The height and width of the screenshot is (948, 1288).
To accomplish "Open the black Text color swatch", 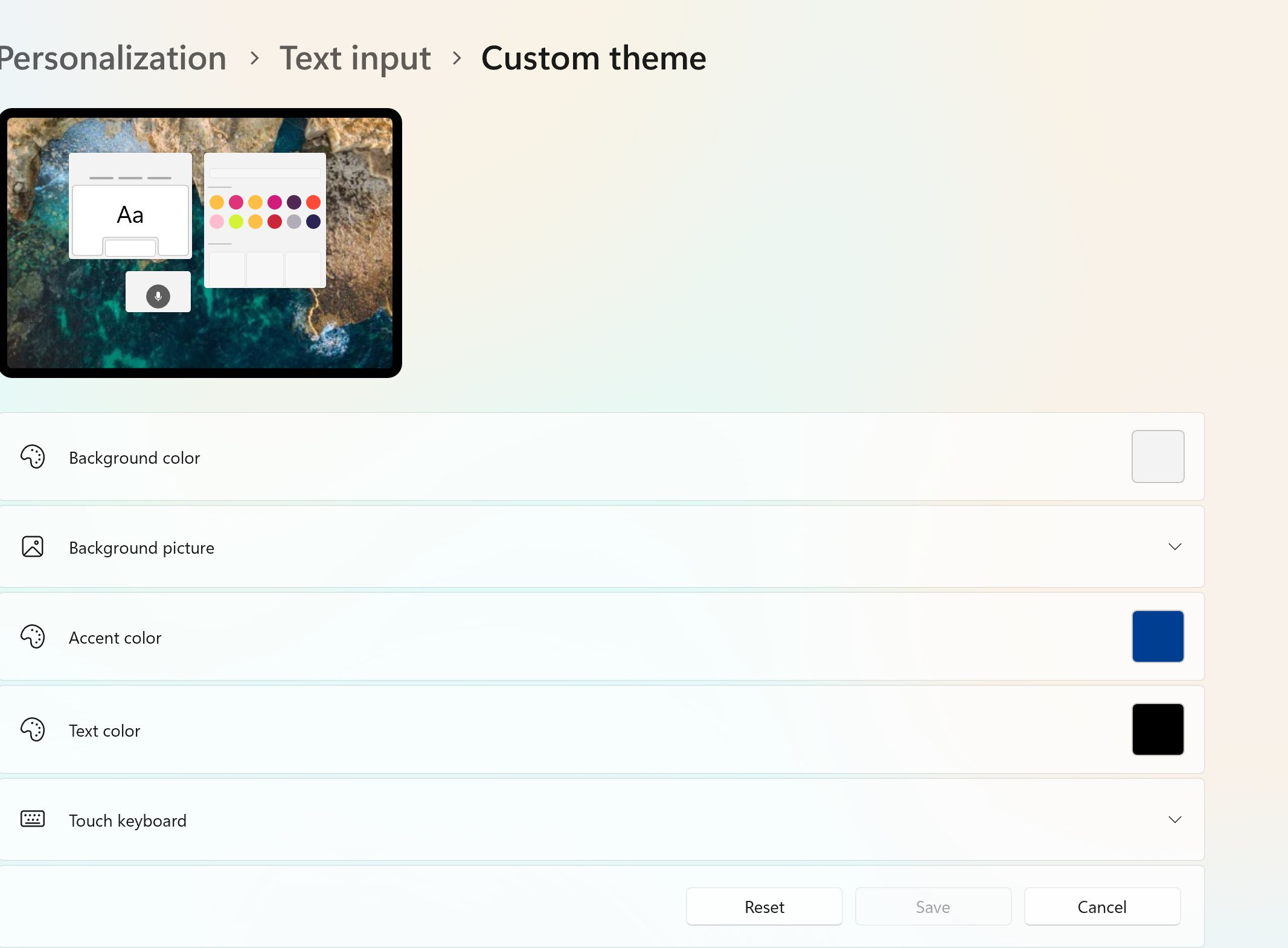I will (x=1158, y=729).
